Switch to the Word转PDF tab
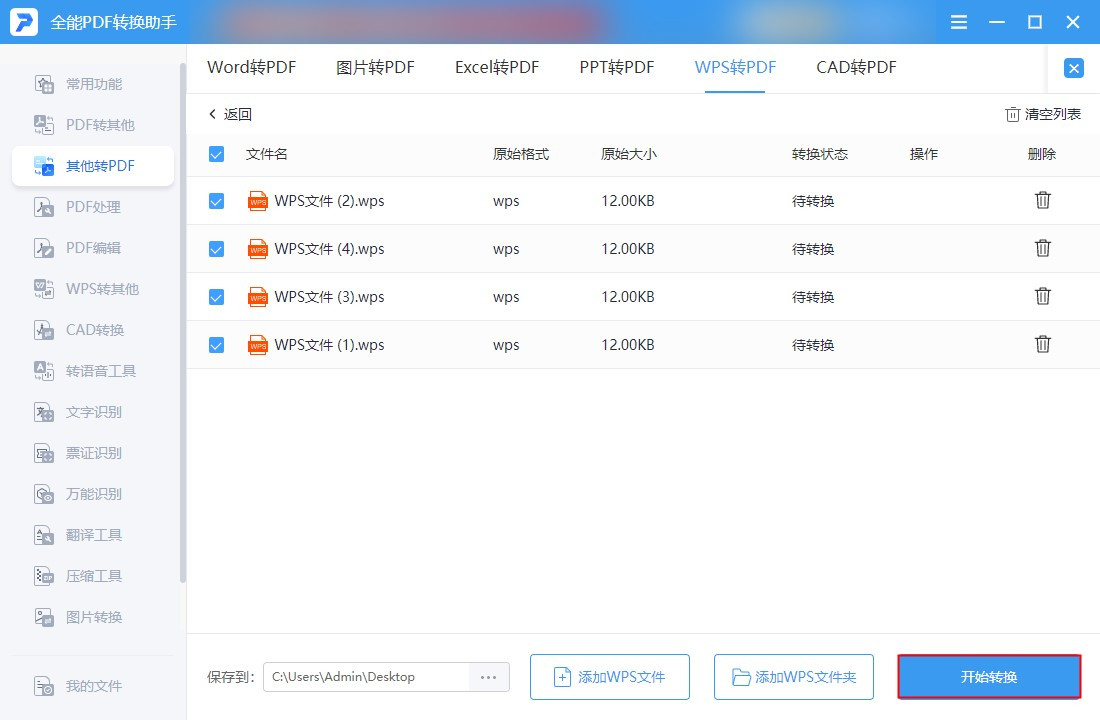Viewport: 1100px width, 720px height. pyautogui.click(x=251, y=67)
